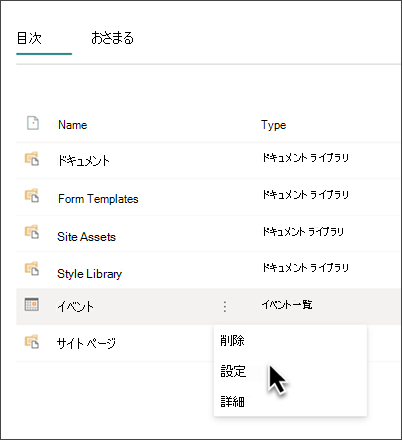Screen dimensions: 402x440
Task: Choose 詳細 from the context menu
Action: (232, 401)
